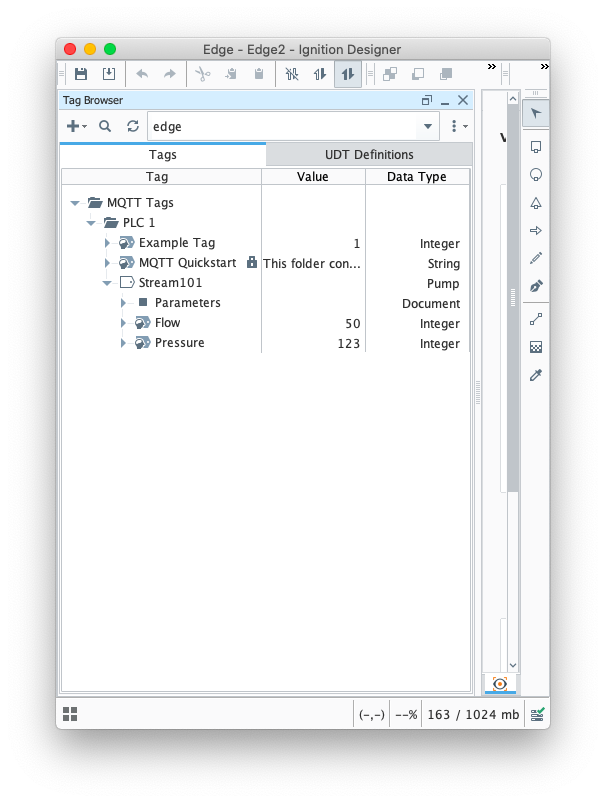Select the Stream101 instance

tap(170, 283)
